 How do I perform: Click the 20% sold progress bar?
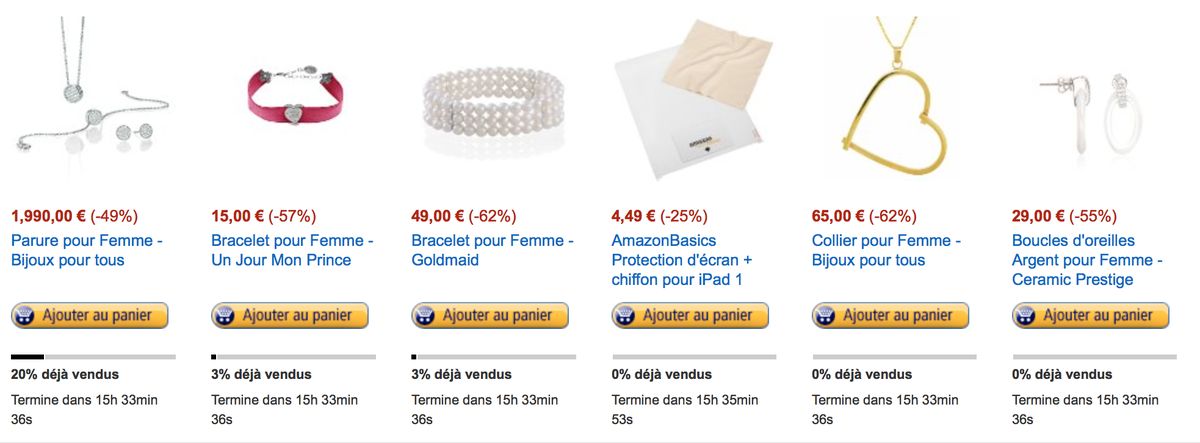tap(93, 356)
